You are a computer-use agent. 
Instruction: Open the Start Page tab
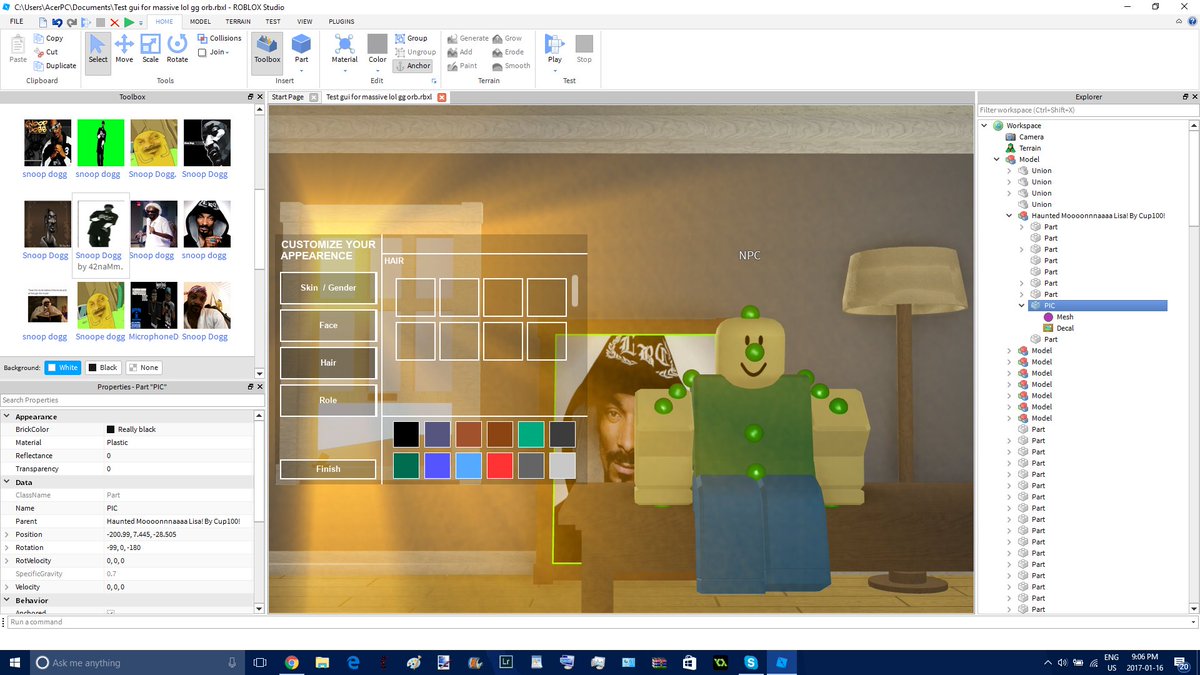coord(288,97)
